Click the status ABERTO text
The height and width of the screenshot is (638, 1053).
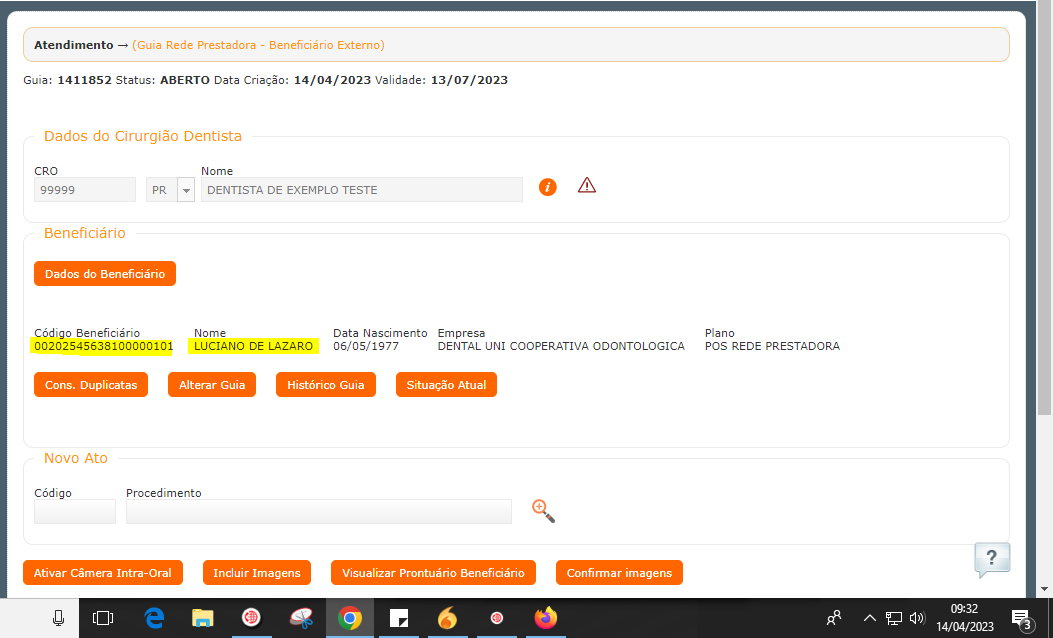pyautogui.click(x=185, y=80)
